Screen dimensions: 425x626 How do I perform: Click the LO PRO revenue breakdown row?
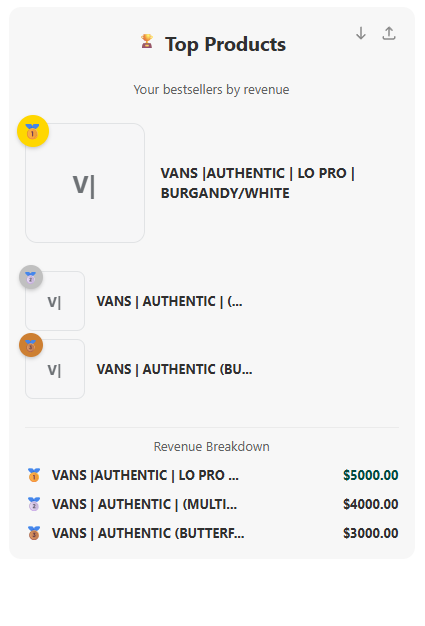click(x=212, y=475)
